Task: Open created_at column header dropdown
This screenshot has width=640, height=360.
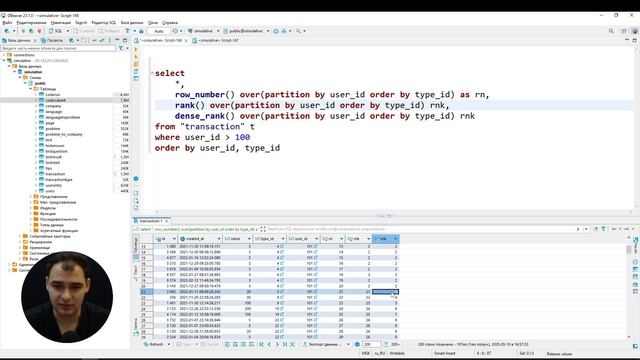Action: pos(219,239)
